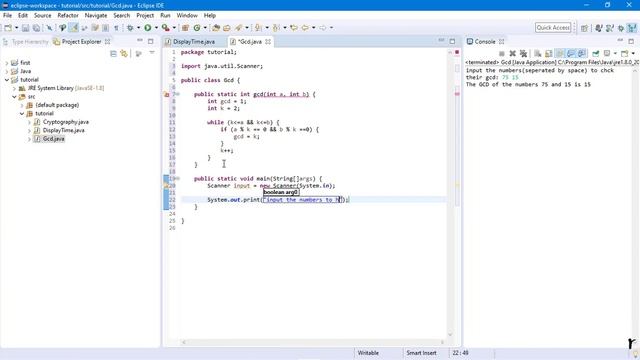The image size is (640, 360).
Task: Remove the terminated launch from console
Action: point(513,53)
